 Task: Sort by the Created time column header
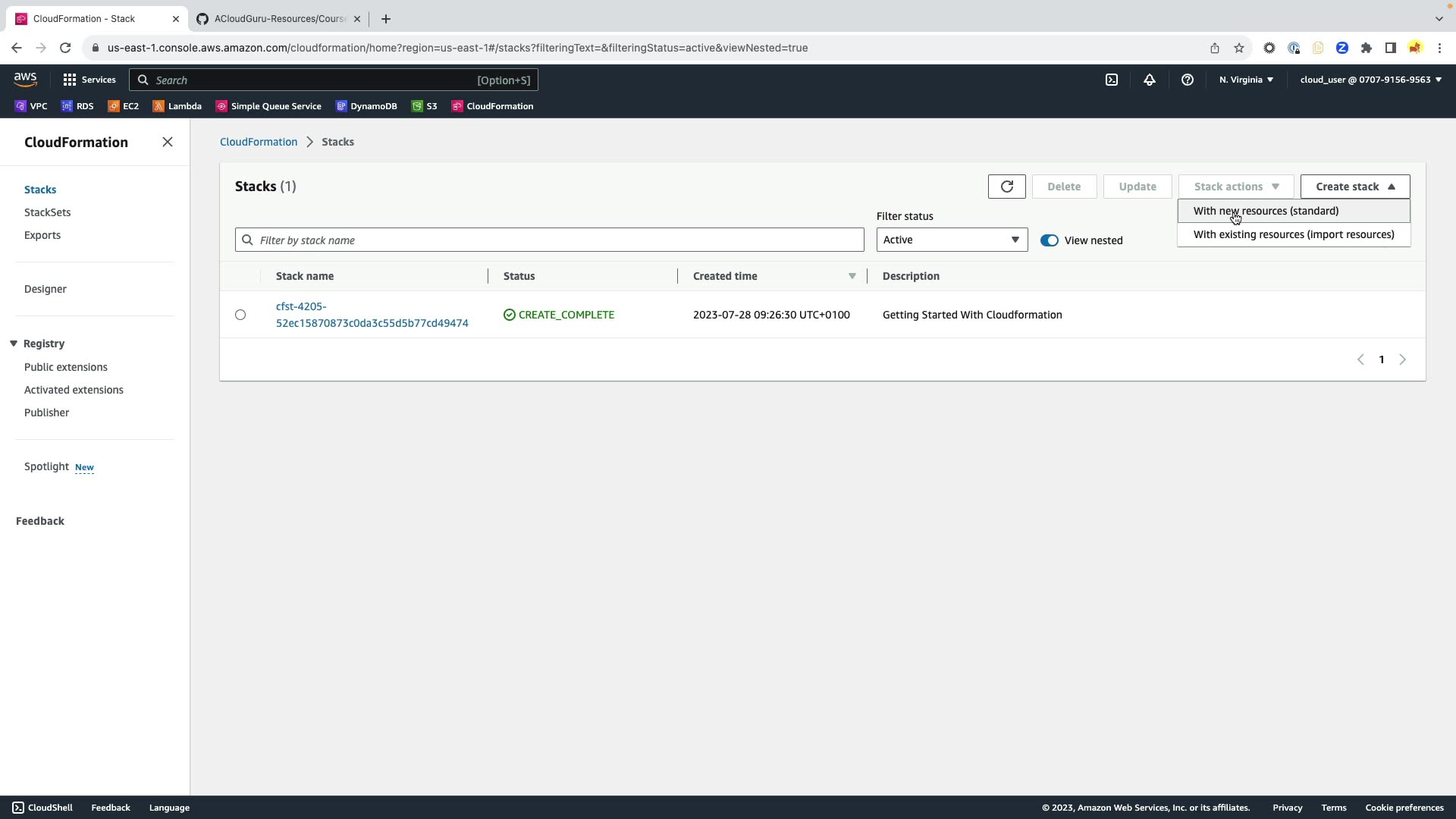pyautogui.click(x=725, y=276)
